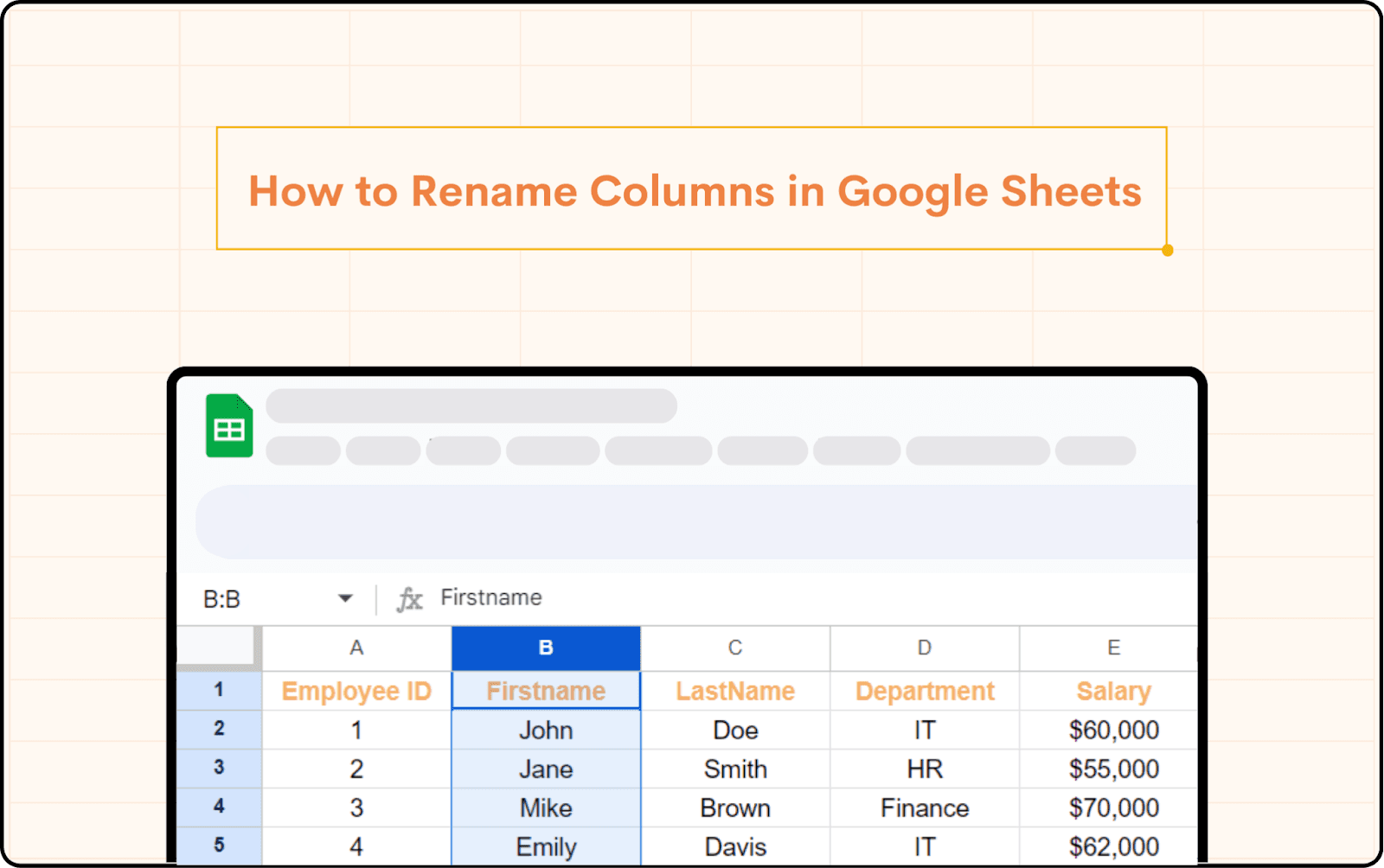1384x868 pixels.
Task: Click the B:B name box field
Action: click(259, 598)
